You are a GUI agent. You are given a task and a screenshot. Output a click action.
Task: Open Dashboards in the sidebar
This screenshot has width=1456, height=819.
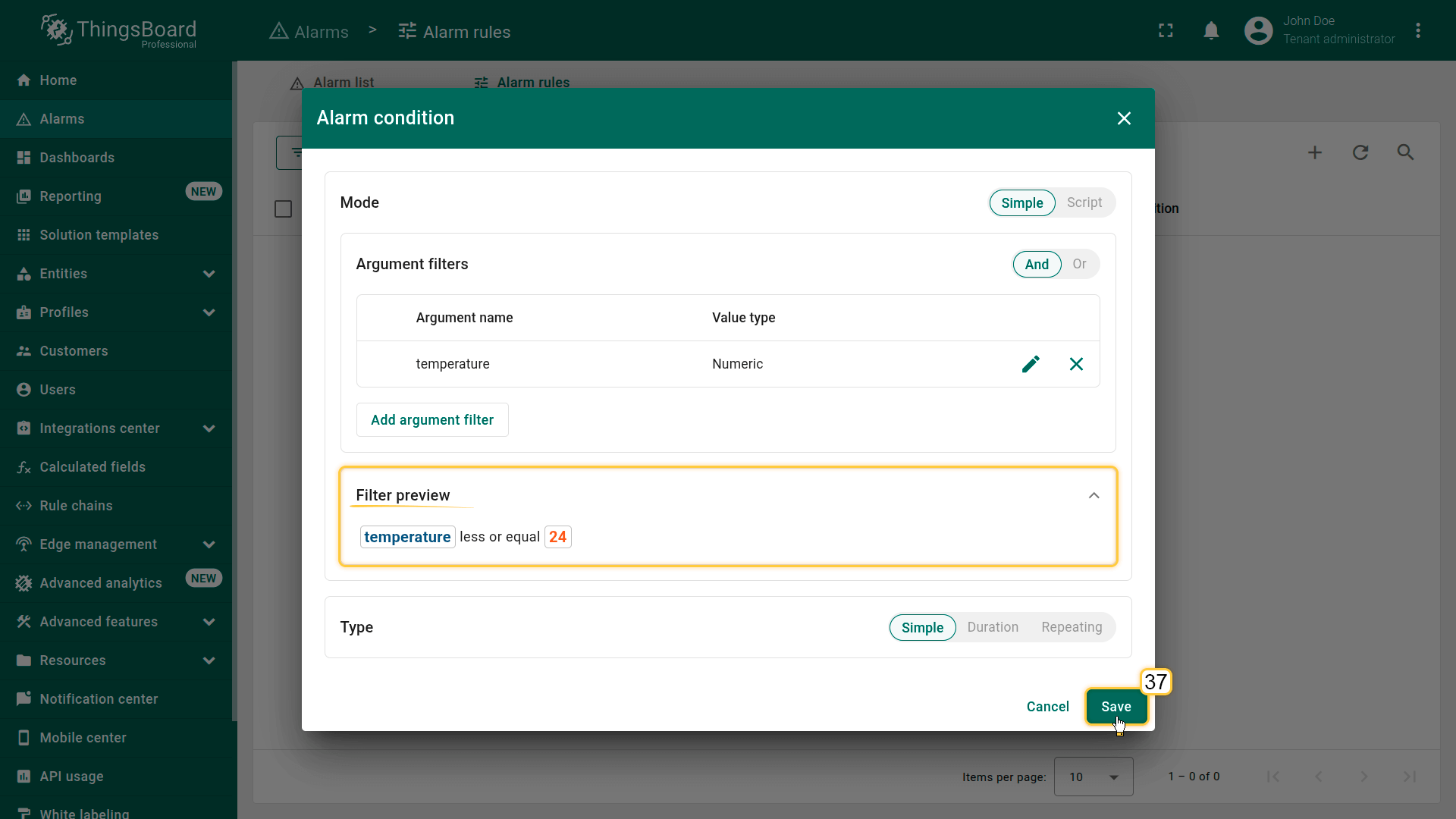coord(77,158)
